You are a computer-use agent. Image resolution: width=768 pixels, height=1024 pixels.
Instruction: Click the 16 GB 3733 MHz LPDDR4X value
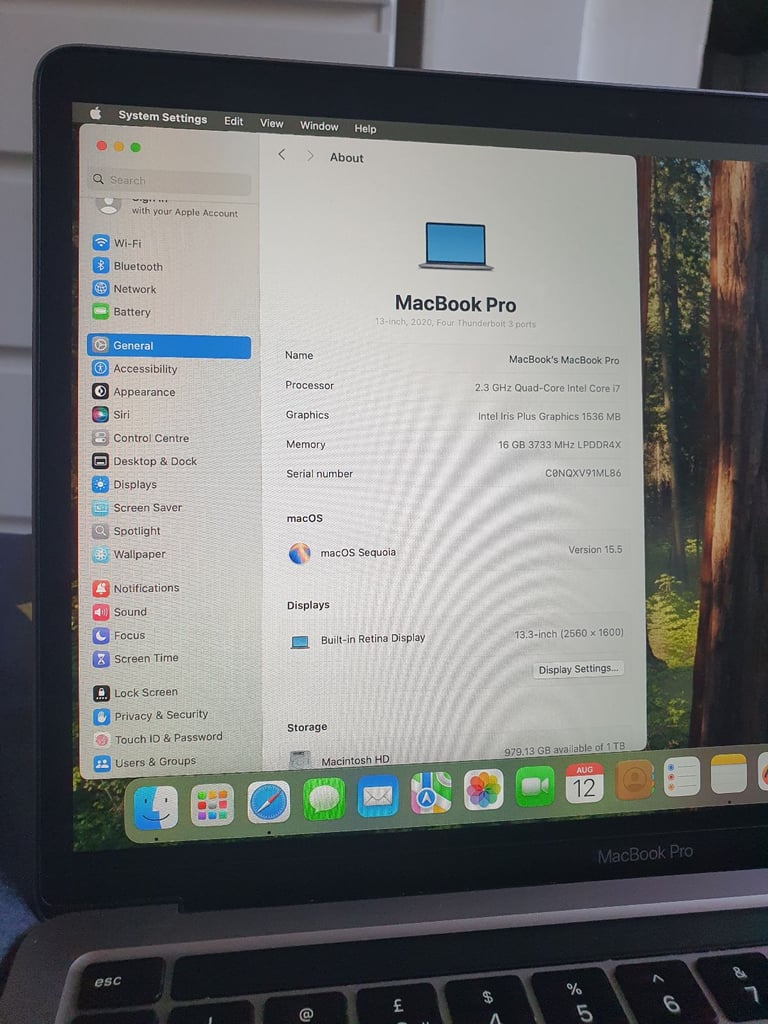click(x=560, y=445)
